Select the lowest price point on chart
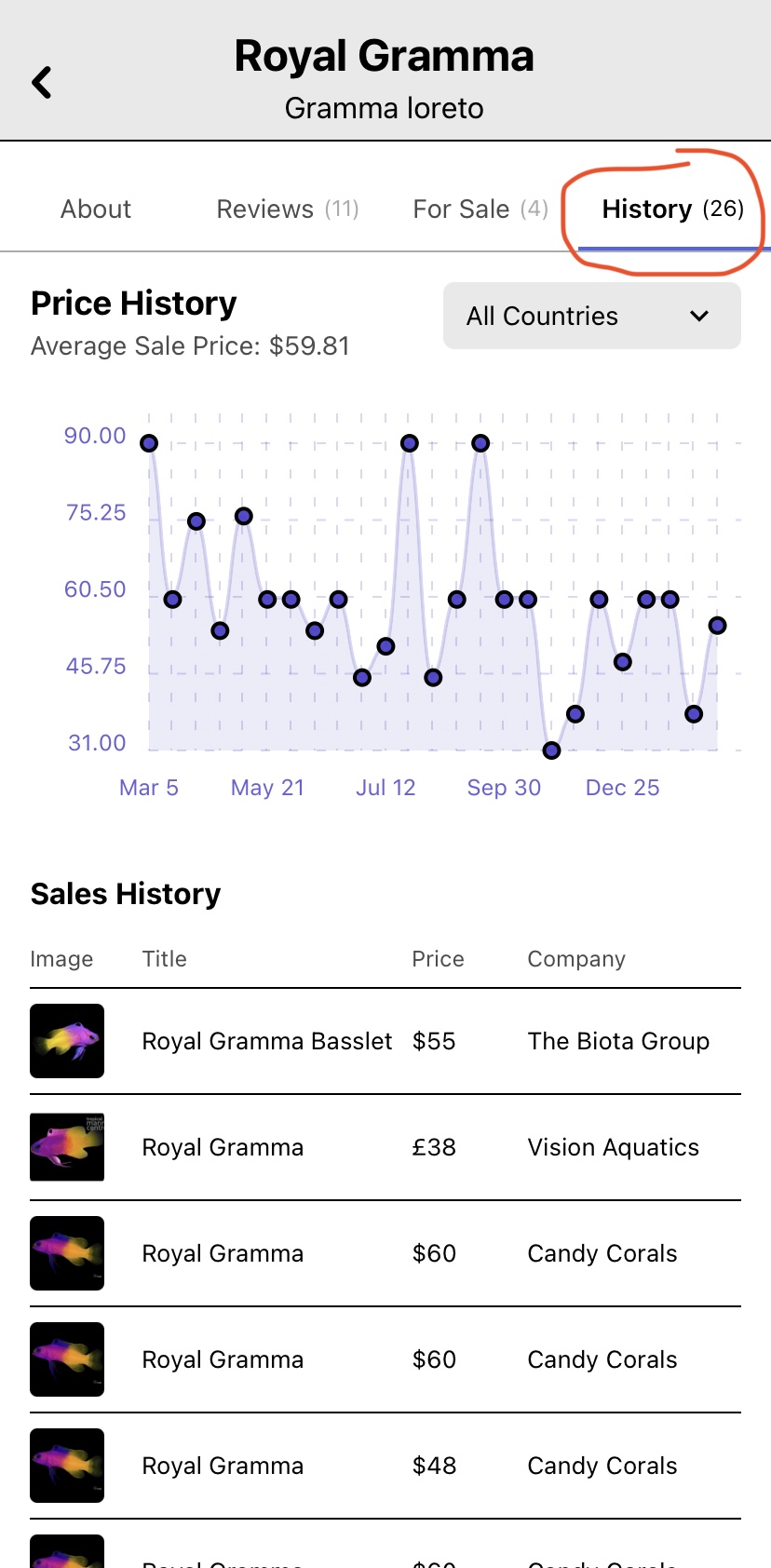Screen dimensions: 771x1568 coord(551,750)
